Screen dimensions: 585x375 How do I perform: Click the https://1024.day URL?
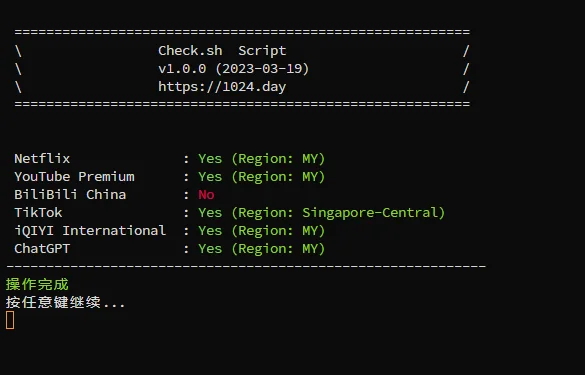click(222, 87)
